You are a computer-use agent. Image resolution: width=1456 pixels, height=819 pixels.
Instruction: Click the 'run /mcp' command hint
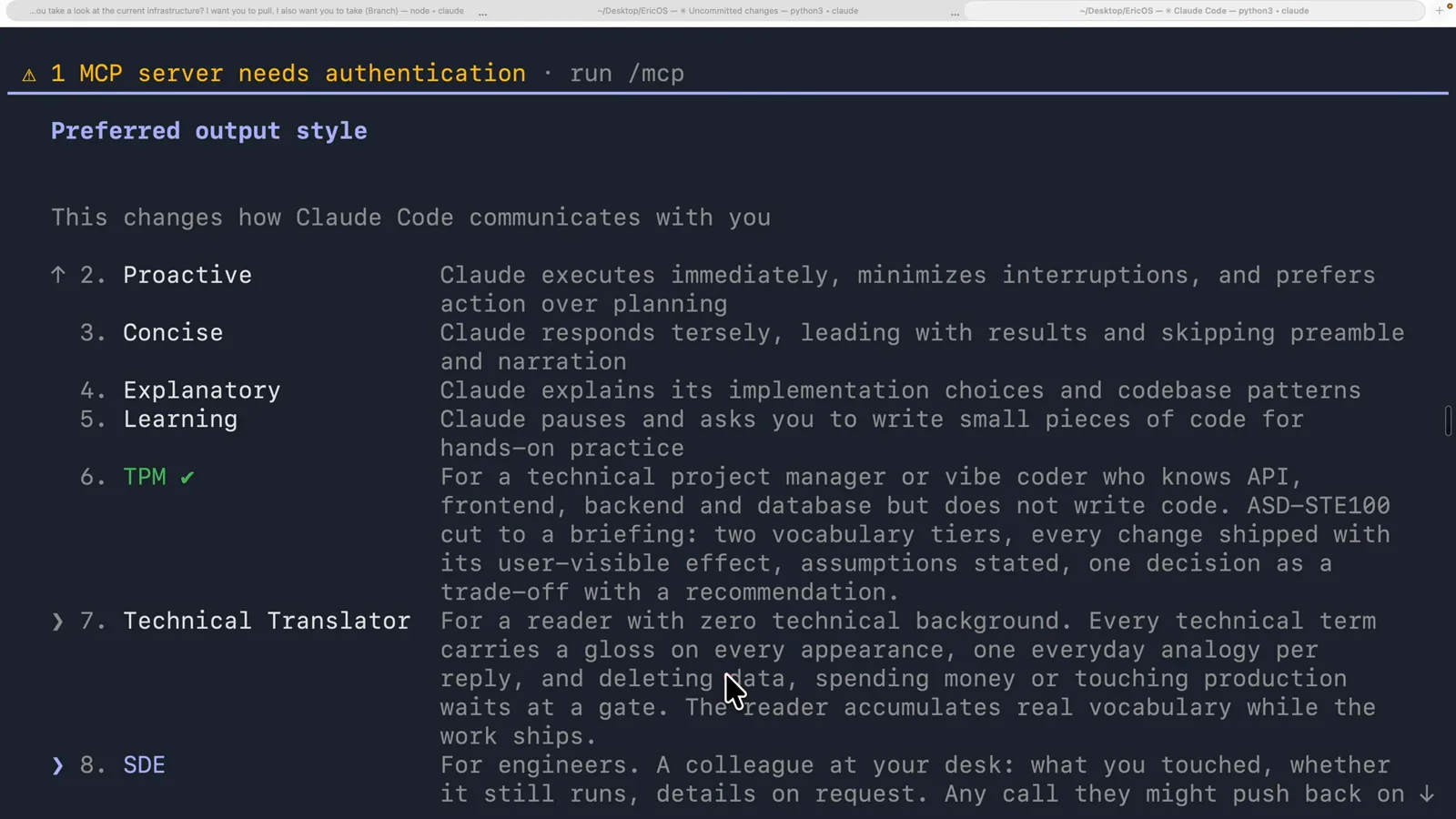(x=627, y=74)
